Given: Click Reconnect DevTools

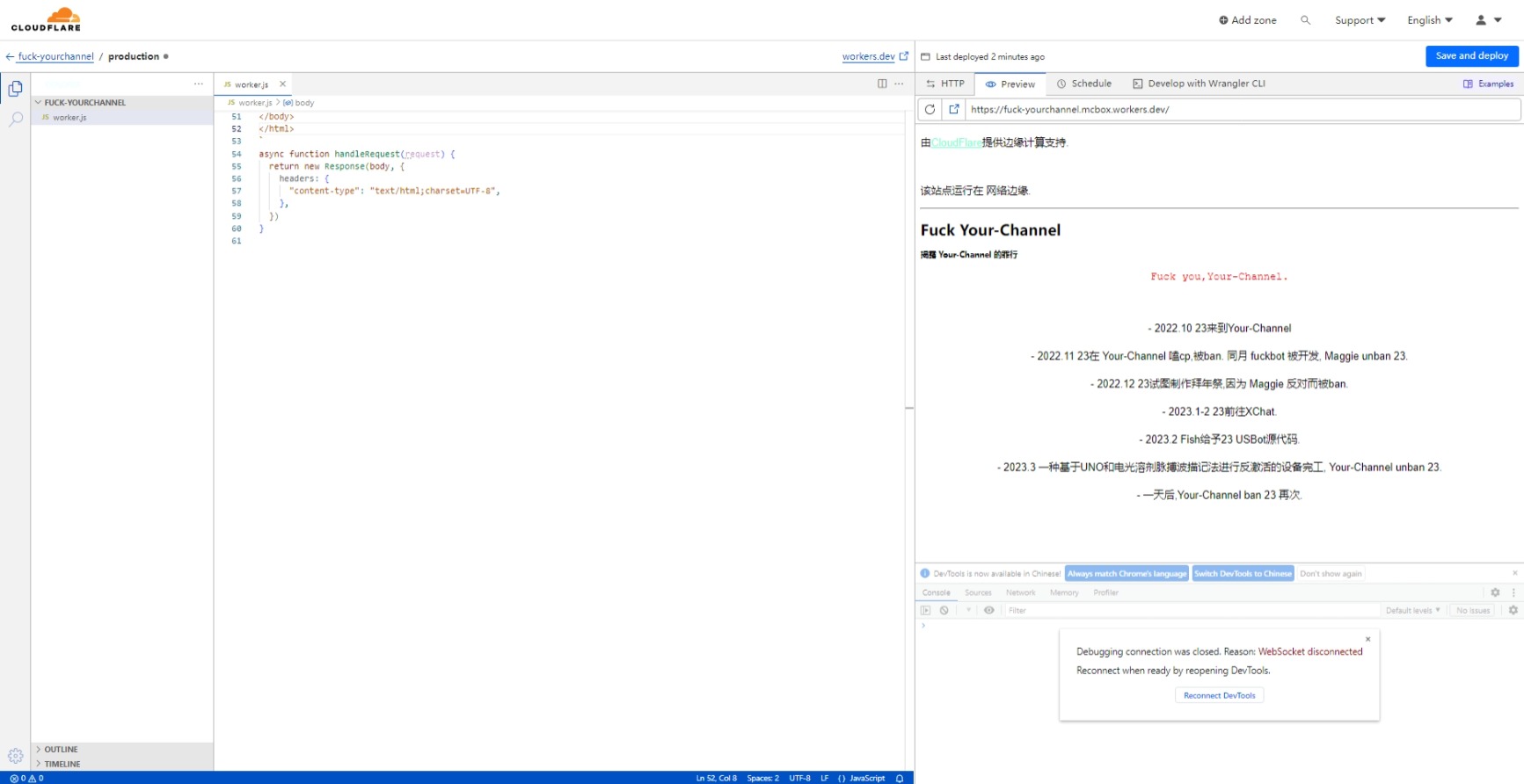Looking at the screenshot, I should tap(1219, 695).
